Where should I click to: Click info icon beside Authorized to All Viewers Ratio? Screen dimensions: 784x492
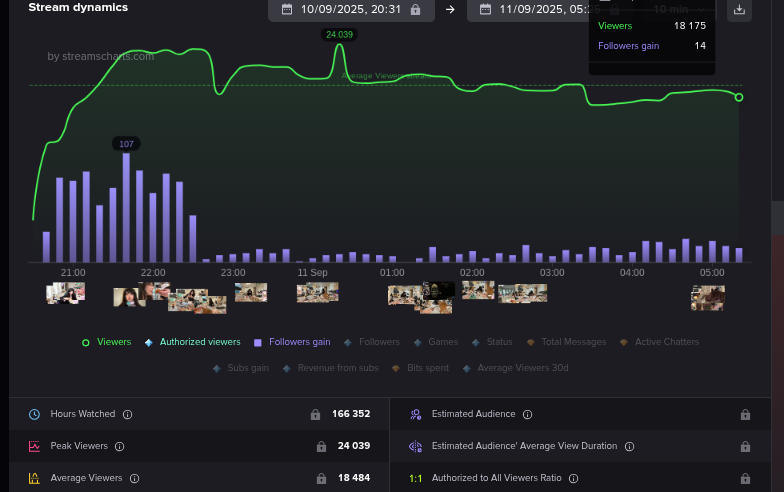[x=573, y=478]
